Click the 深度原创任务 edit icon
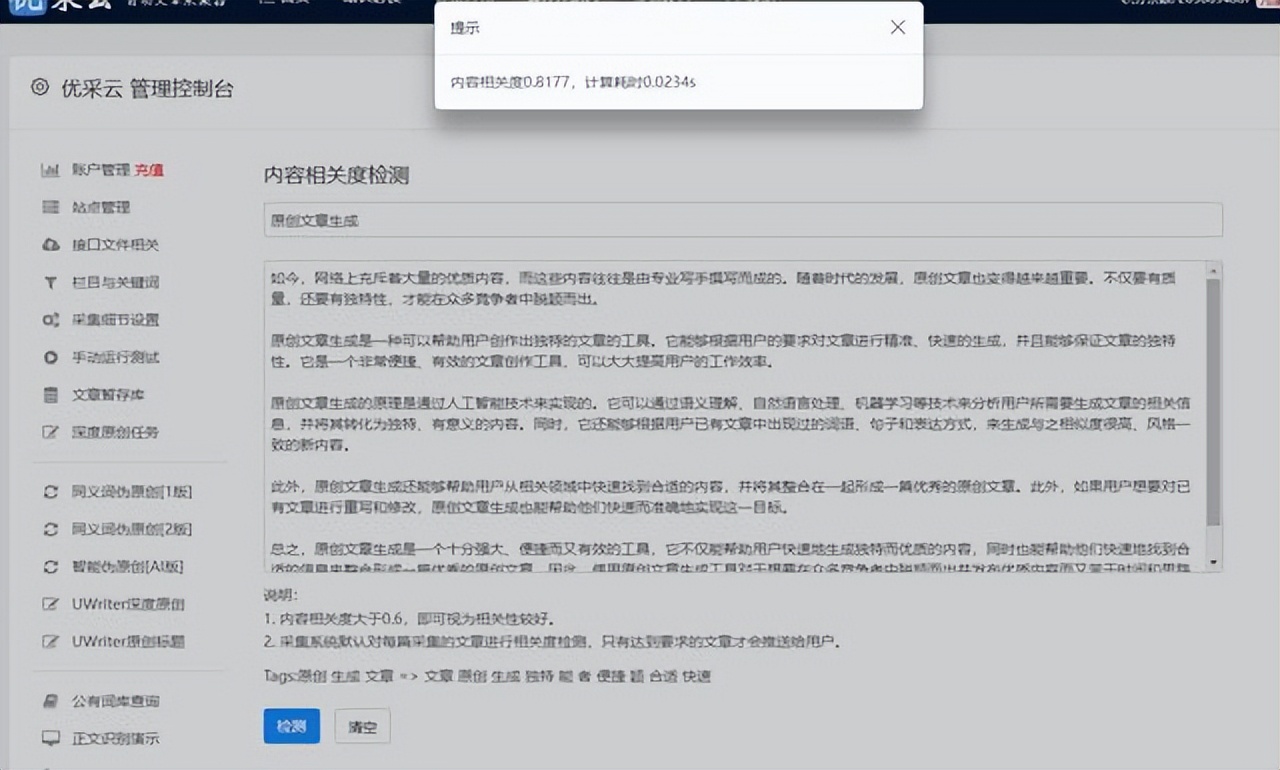Screen dimensions: 1280x770 click(x=50, y=431)
